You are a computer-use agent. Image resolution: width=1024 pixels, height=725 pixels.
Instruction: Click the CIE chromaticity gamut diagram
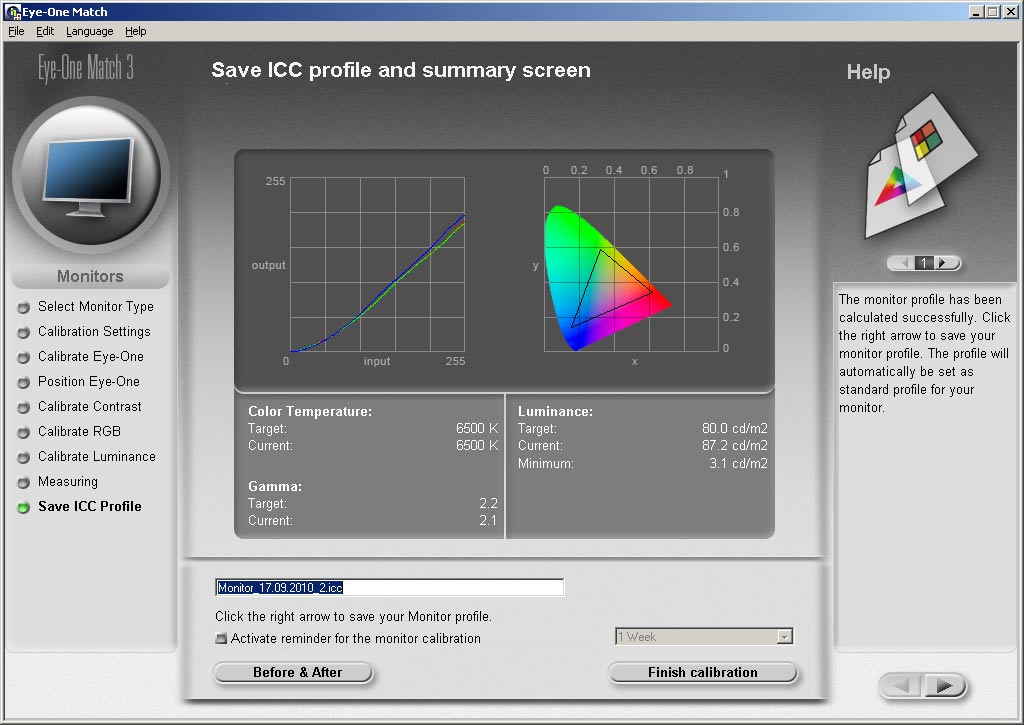click(x=631, y=265)
